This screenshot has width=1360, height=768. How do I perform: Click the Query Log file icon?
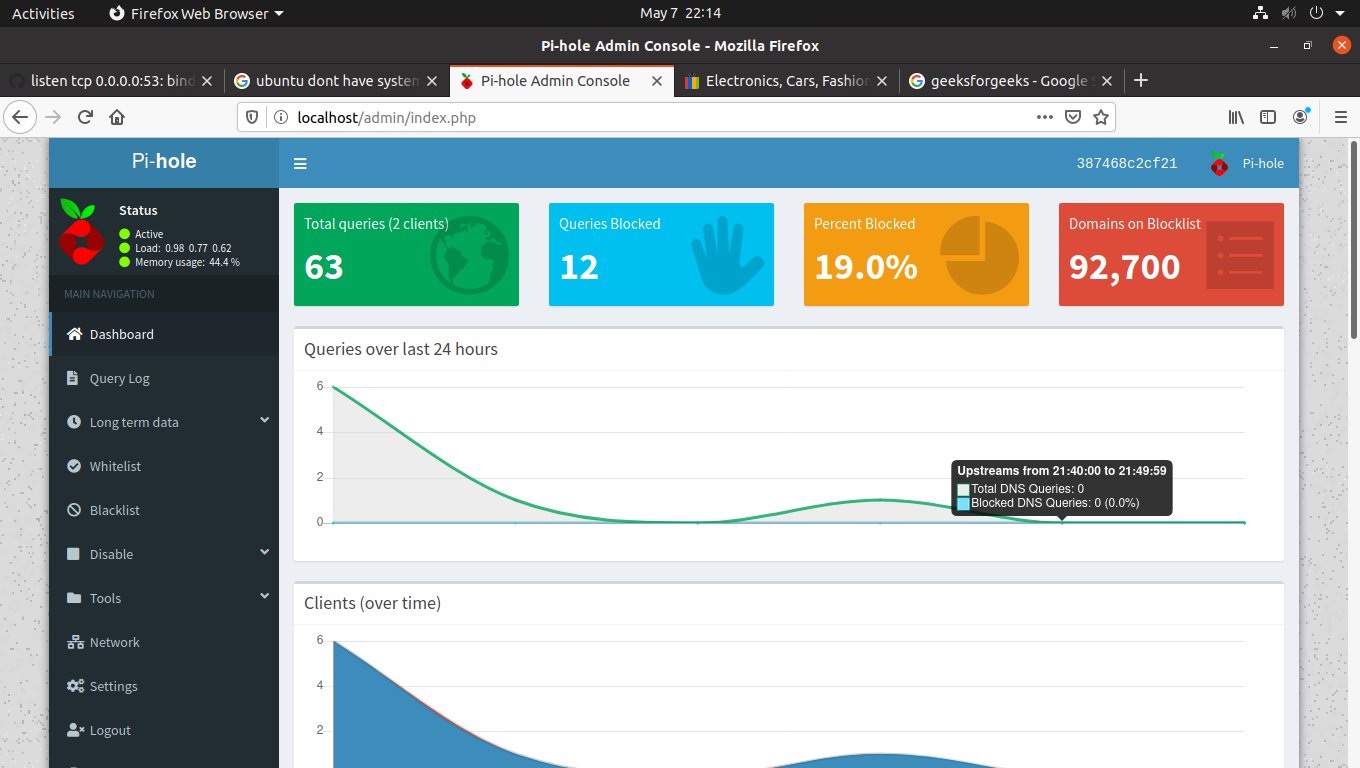point(72,378)
